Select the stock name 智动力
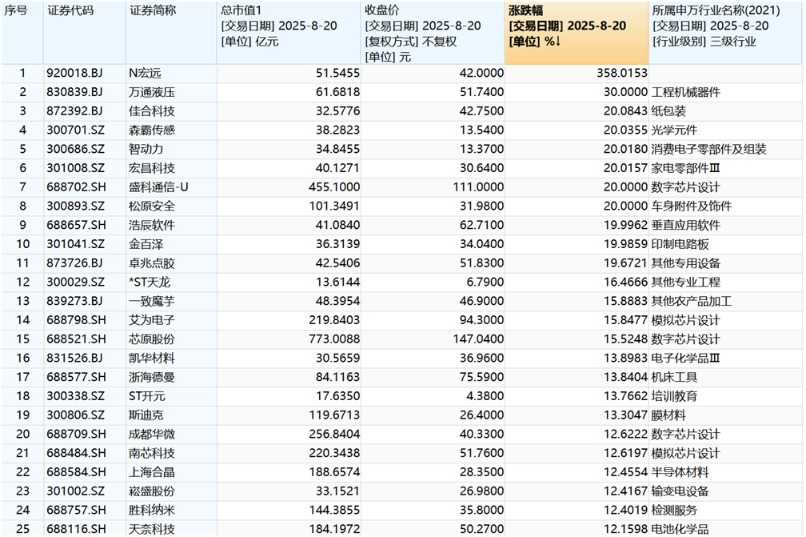Image resolution: width=806 pixels, height=537 pixels. coord(146,149)
